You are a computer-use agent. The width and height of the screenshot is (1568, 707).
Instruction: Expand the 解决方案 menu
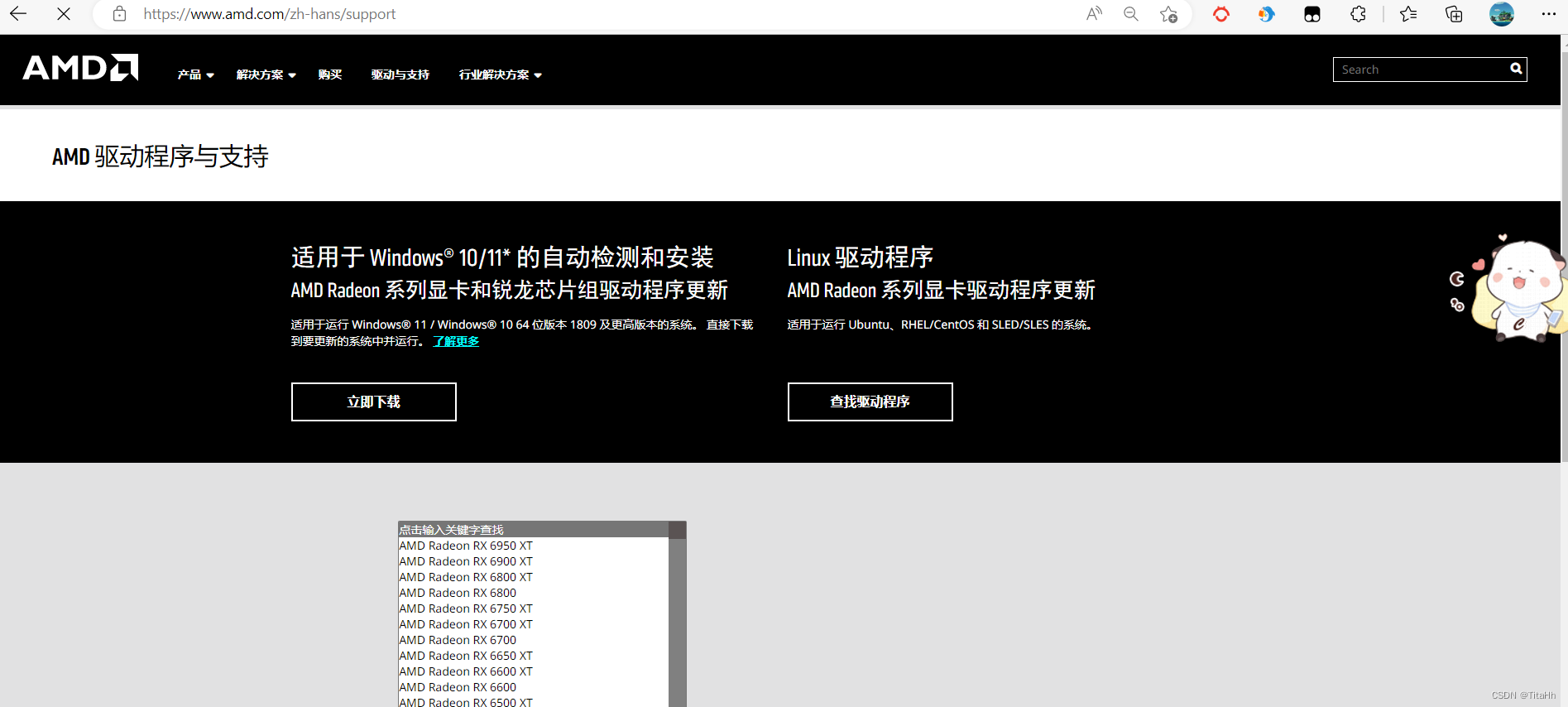(x=266, y=75)
